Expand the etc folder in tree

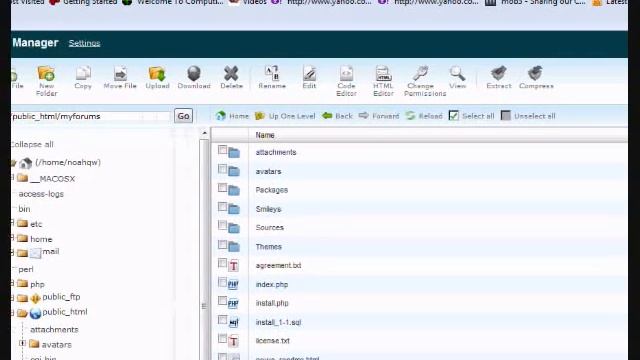[x=13, y=222]
